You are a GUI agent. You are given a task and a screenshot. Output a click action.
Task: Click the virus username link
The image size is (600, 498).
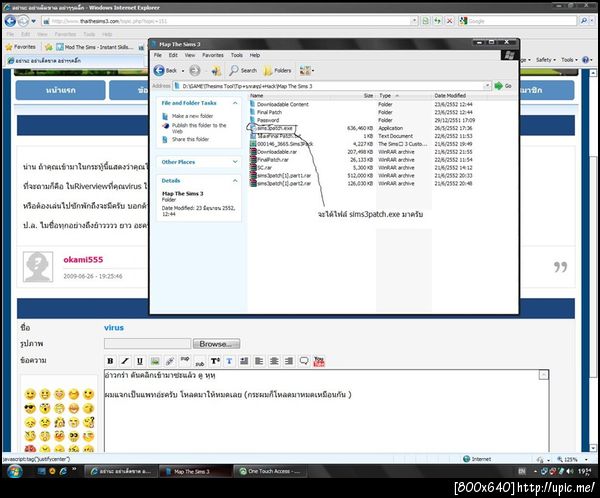click(114, 328)
